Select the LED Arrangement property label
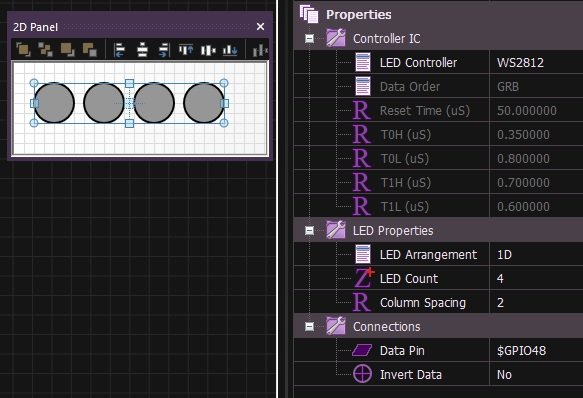The width and height of the screenshot is (583, 398). [428, 254]
